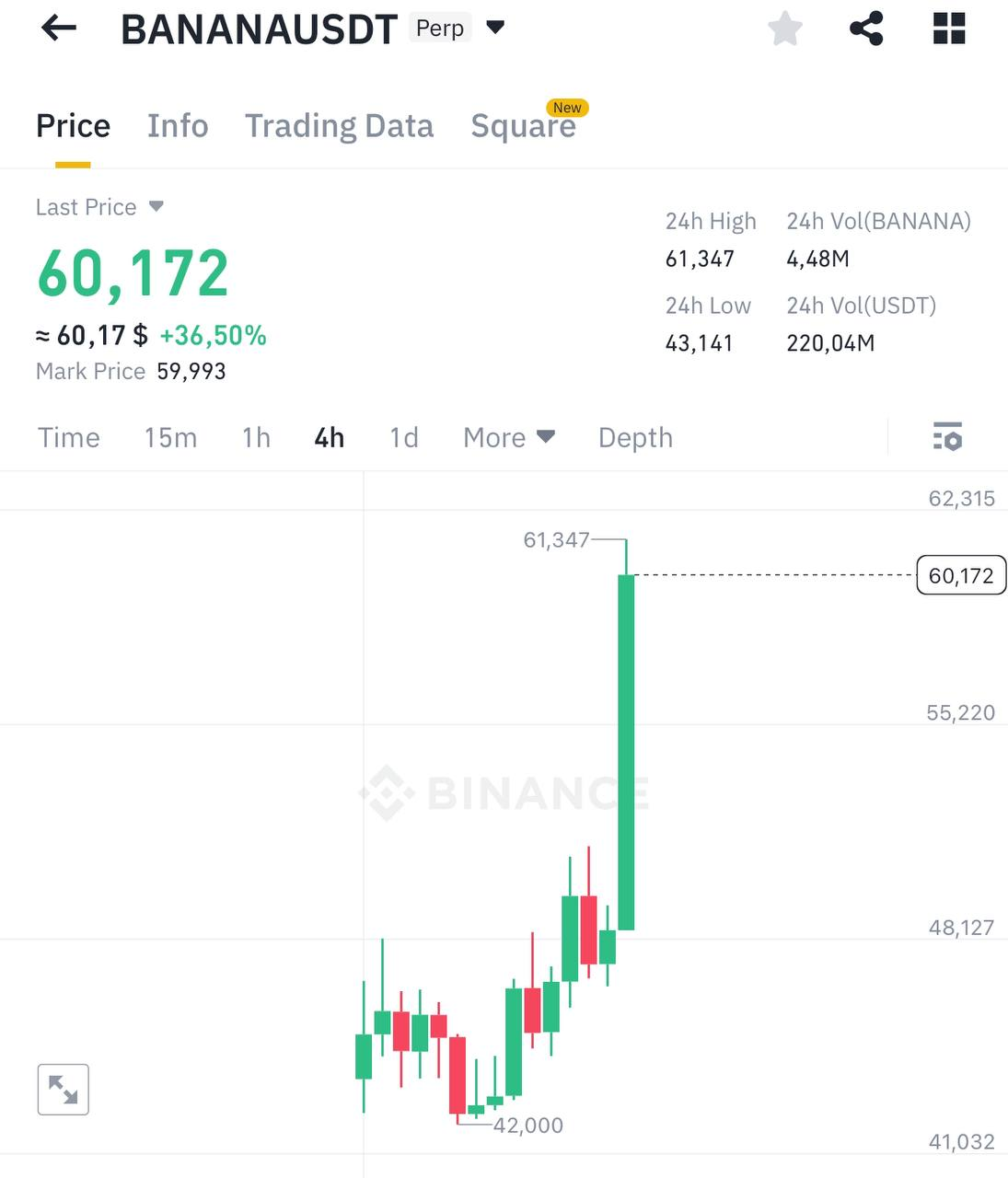Tap the Perp contract badge
1008x1178 pixels.
pyautogui.click(x=440, y=29)
